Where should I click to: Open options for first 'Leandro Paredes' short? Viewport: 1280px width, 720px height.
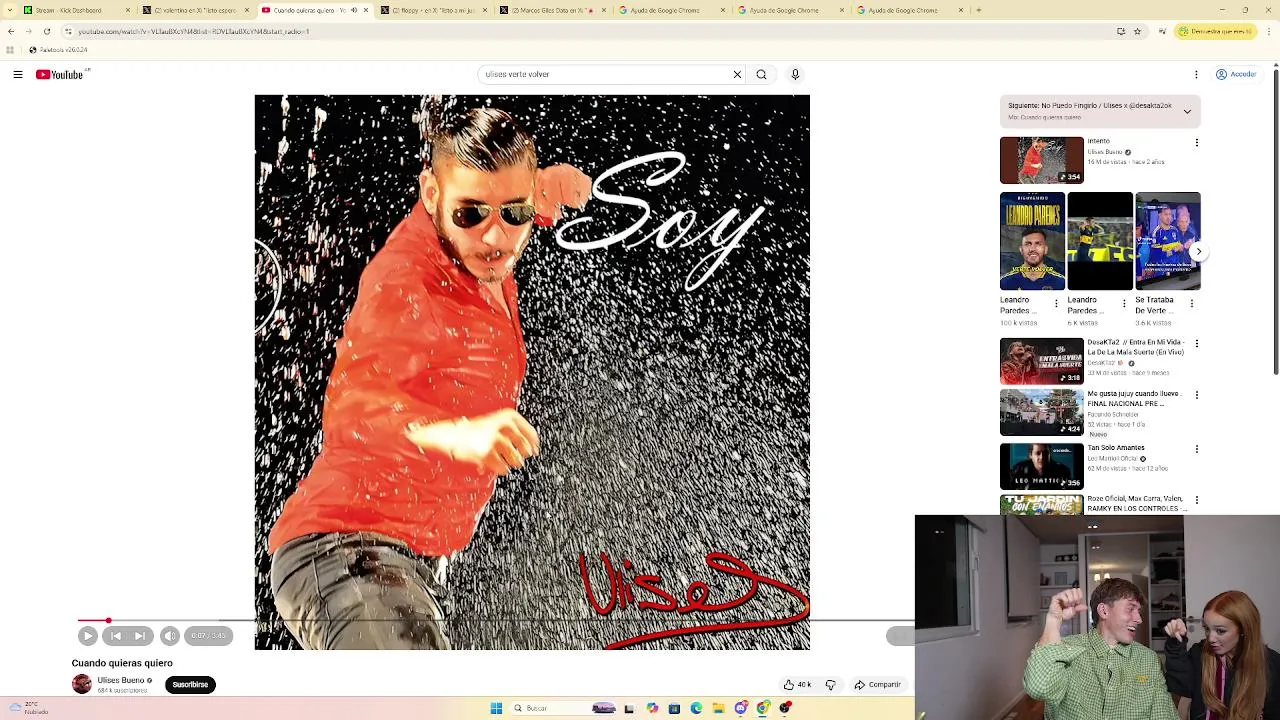[x=1056, y=303]
